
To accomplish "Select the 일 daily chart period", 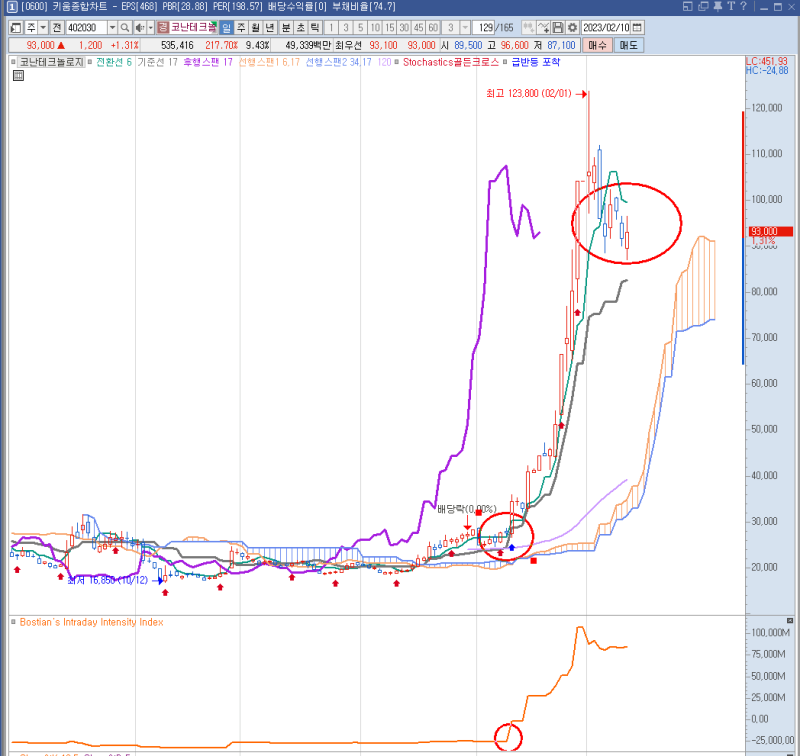I will coord(227,28).
